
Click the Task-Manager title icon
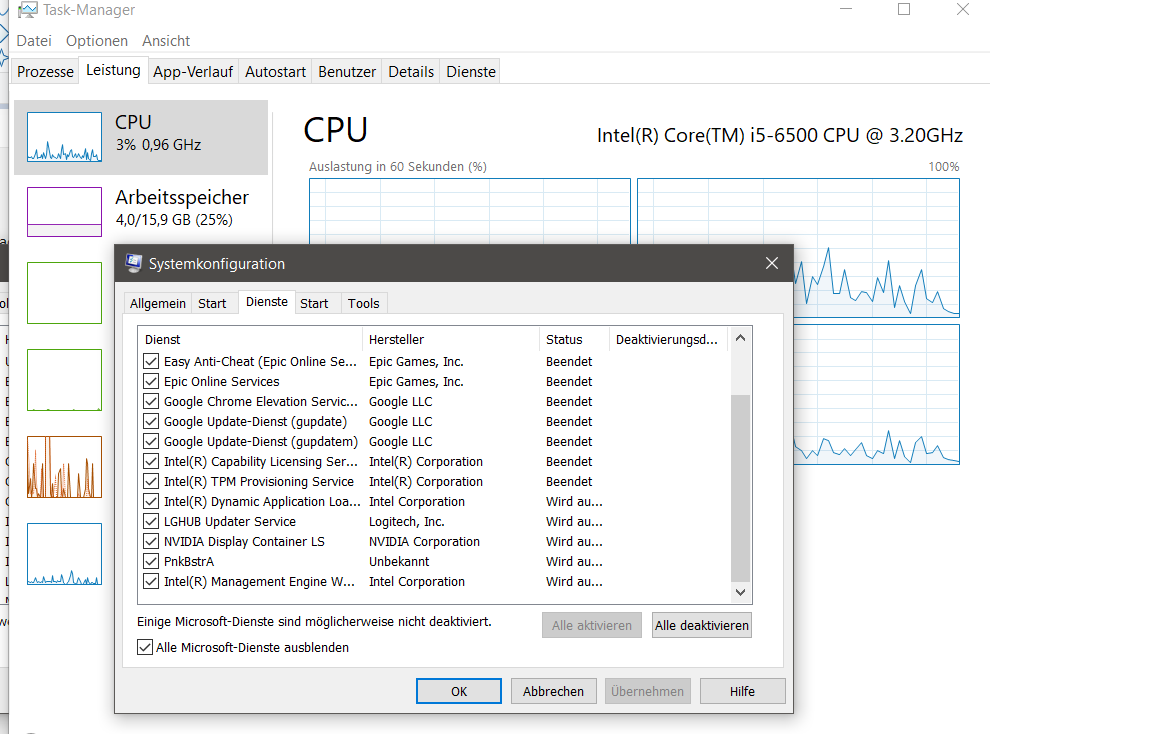[x=27, y=10]
